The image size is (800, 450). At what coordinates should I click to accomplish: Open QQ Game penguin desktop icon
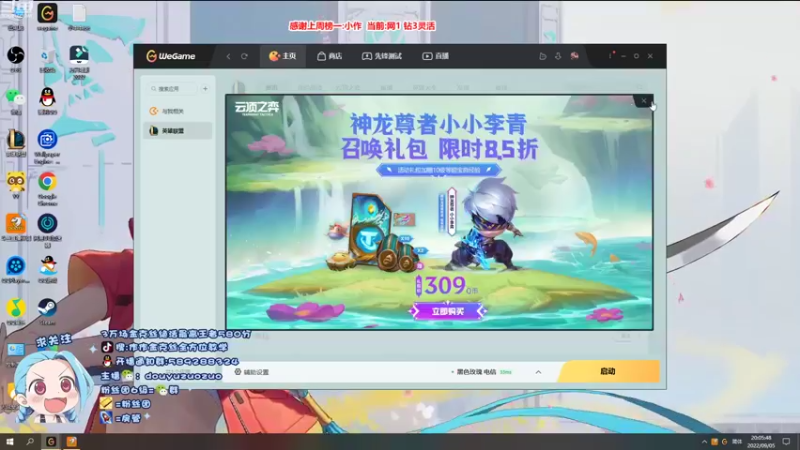(x=47, y=269)
